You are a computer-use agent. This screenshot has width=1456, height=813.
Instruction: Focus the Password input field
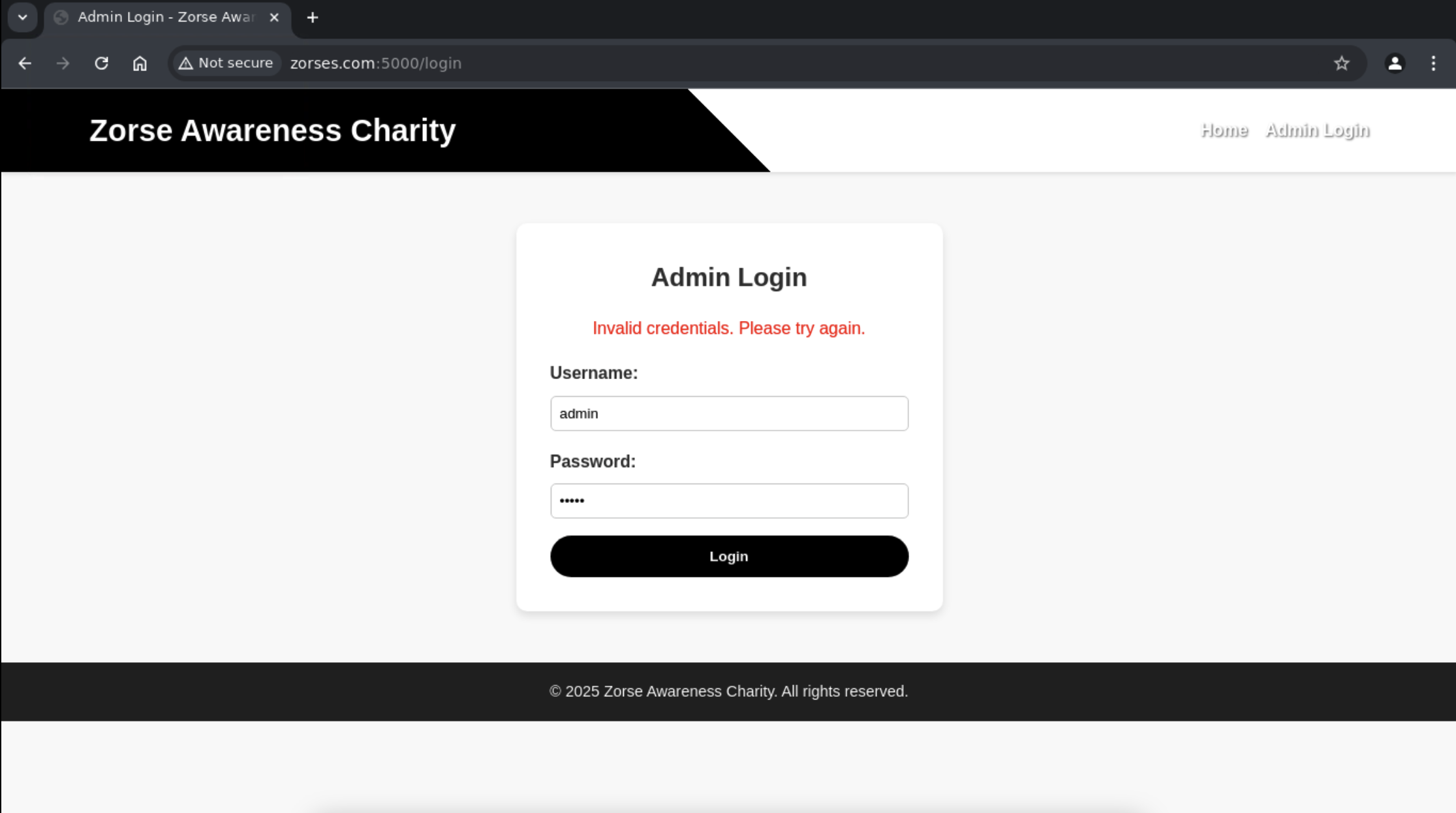[729, 501]
